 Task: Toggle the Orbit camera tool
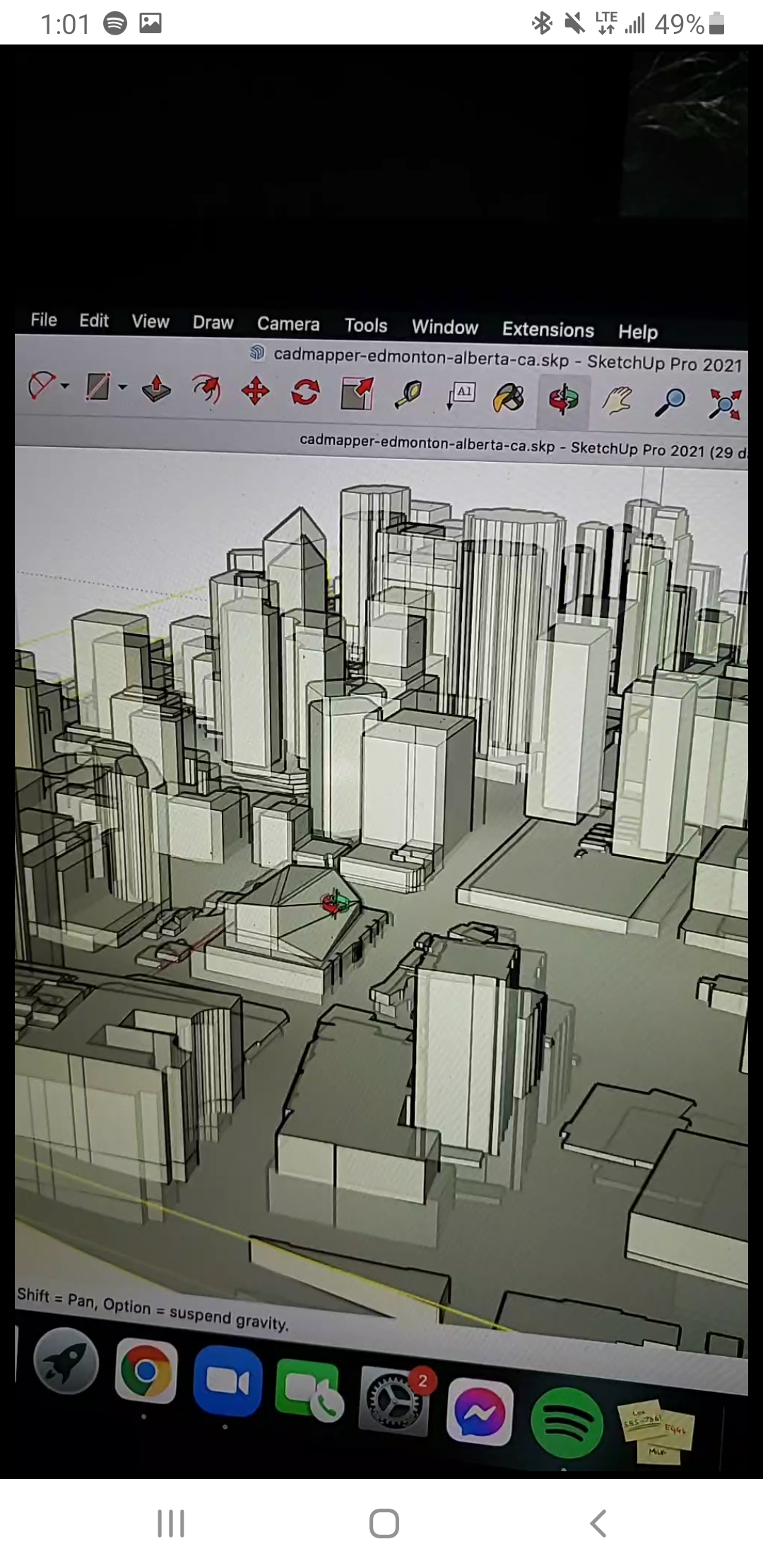[563, 400]
